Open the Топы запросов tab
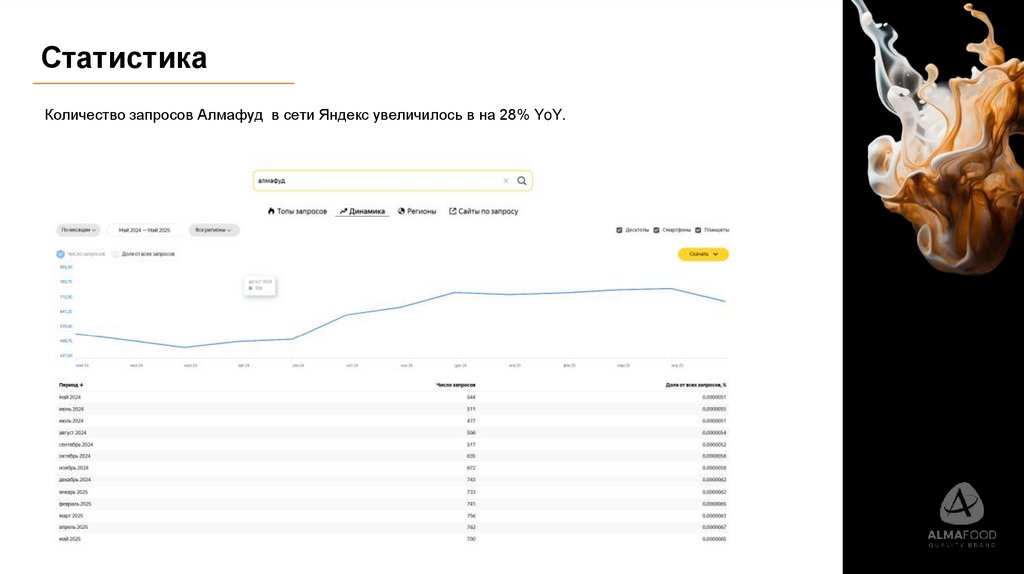 [x=297, y=212]
